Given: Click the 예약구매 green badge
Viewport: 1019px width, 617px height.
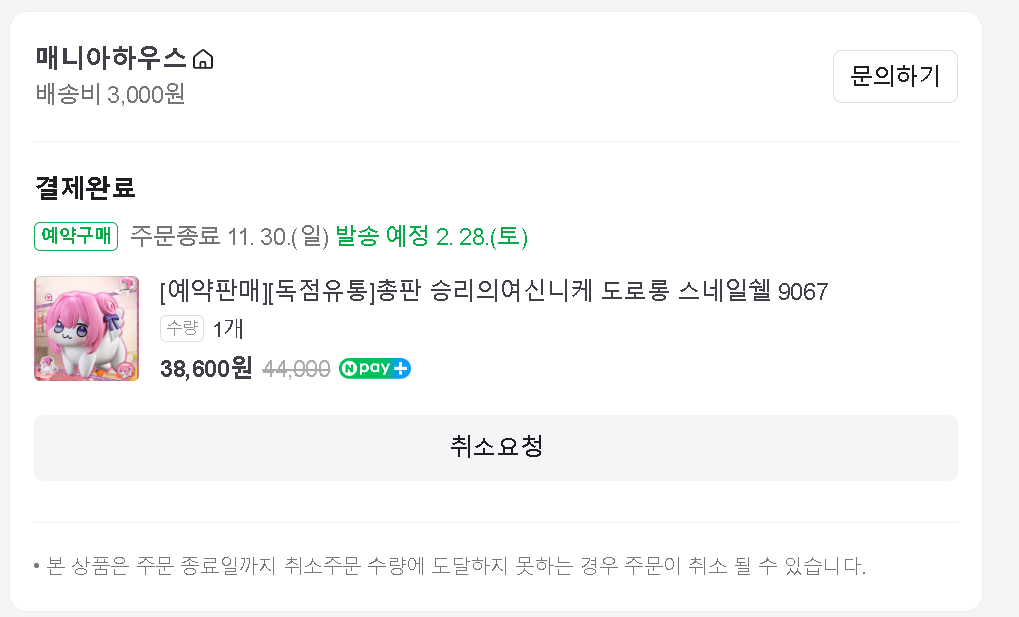Looking at the screenshot, I should pos(76,236).
